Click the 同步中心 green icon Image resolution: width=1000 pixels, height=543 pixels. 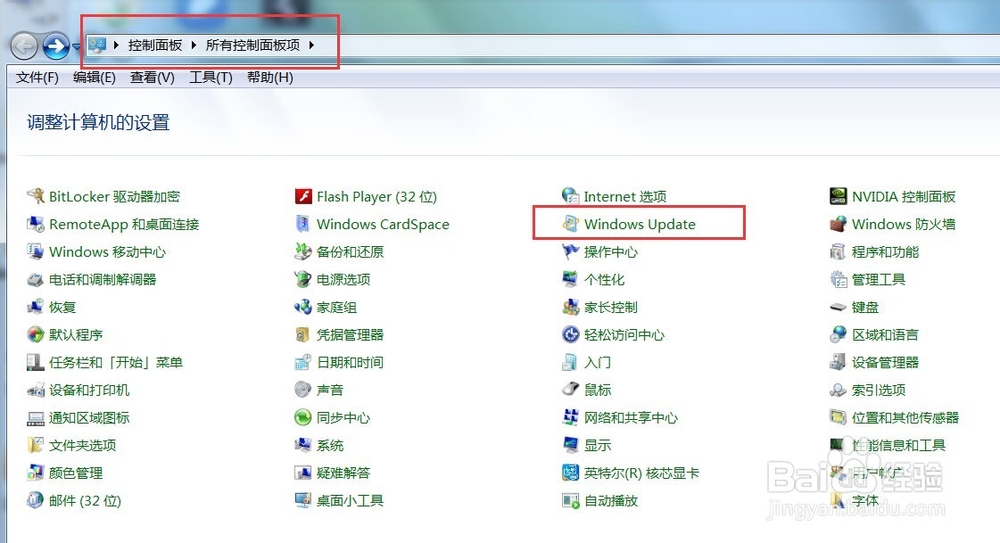[x=303, y=417]
